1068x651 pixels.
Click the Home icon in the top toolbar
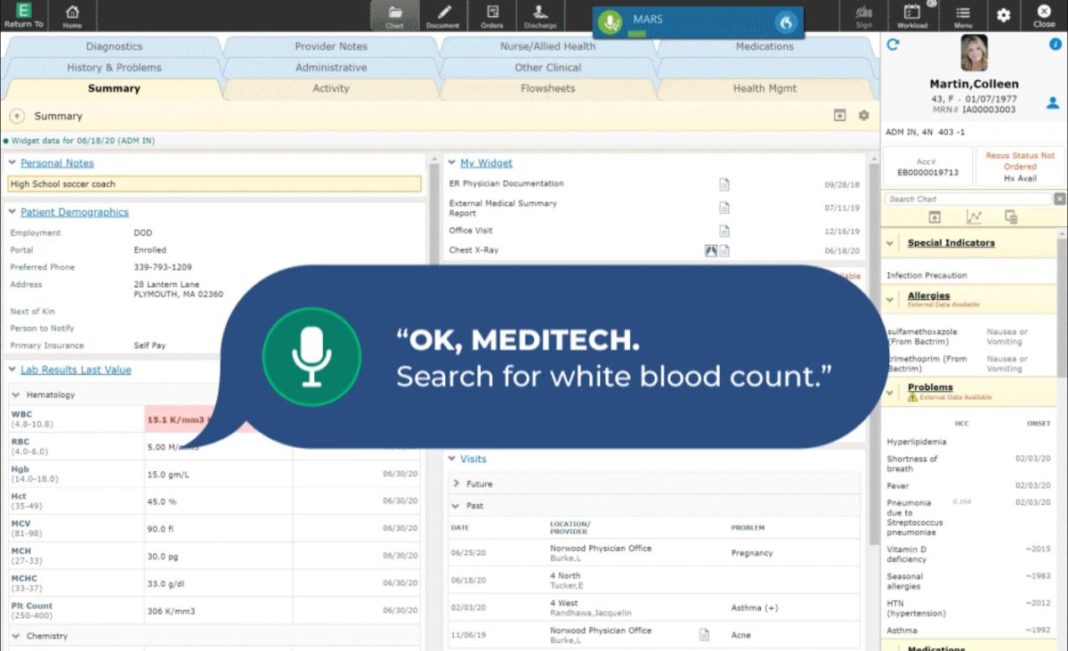coord(72,15)
